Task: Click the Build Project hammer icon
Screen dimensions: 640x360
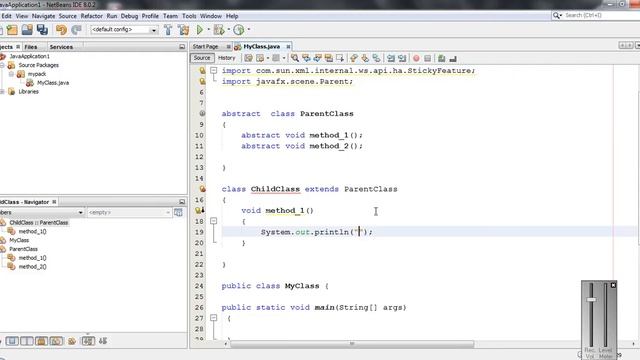Action: point(168,30)
